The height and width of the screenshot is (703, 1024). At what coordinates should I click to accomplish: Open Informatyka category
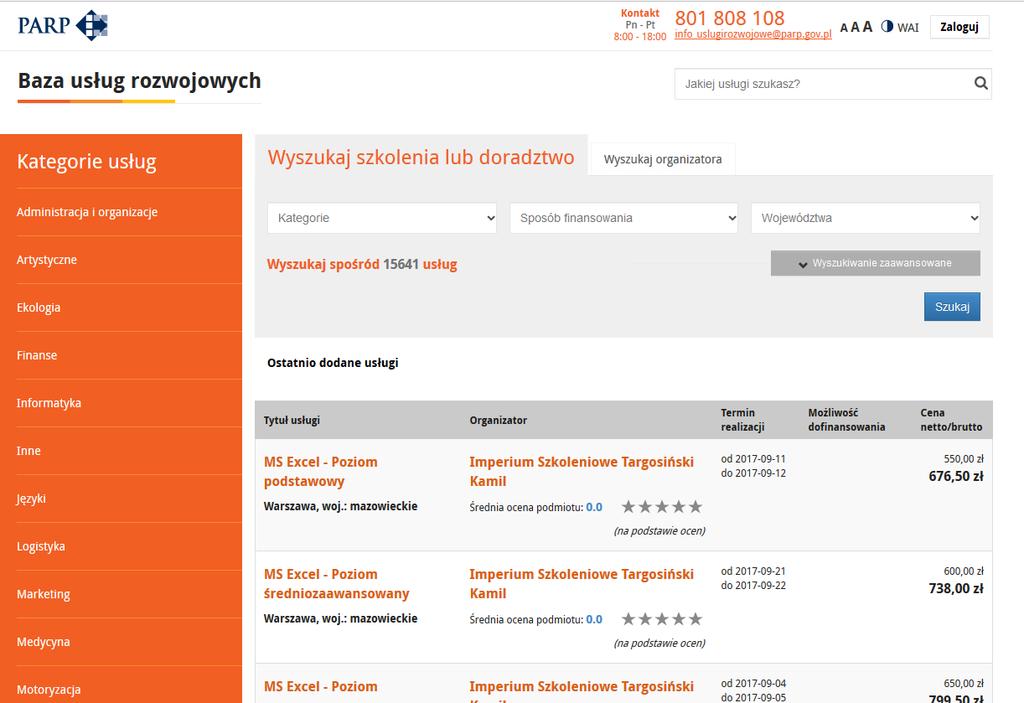click(x=49, y=403)
